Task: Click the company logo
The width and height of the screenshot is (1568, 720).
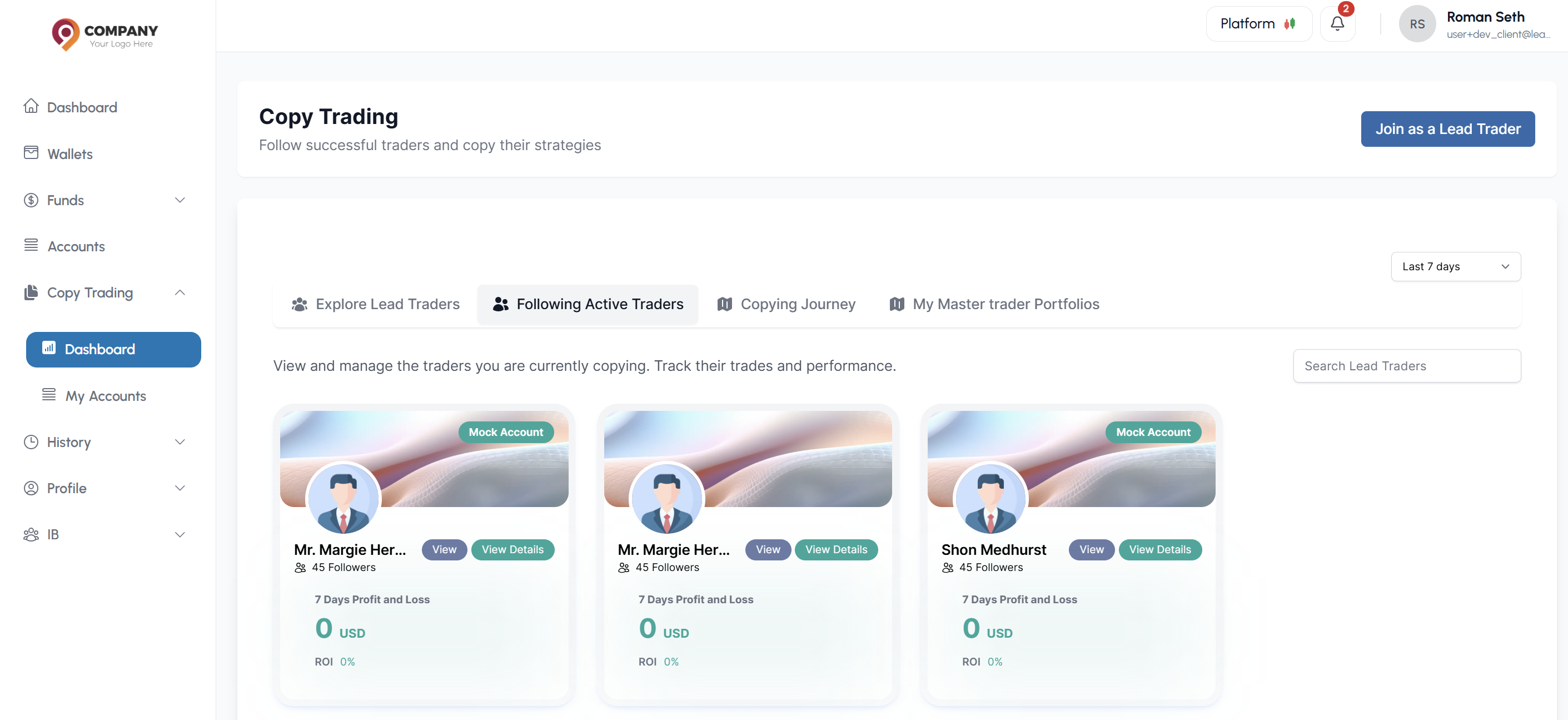Action: (x=104, y=34)
